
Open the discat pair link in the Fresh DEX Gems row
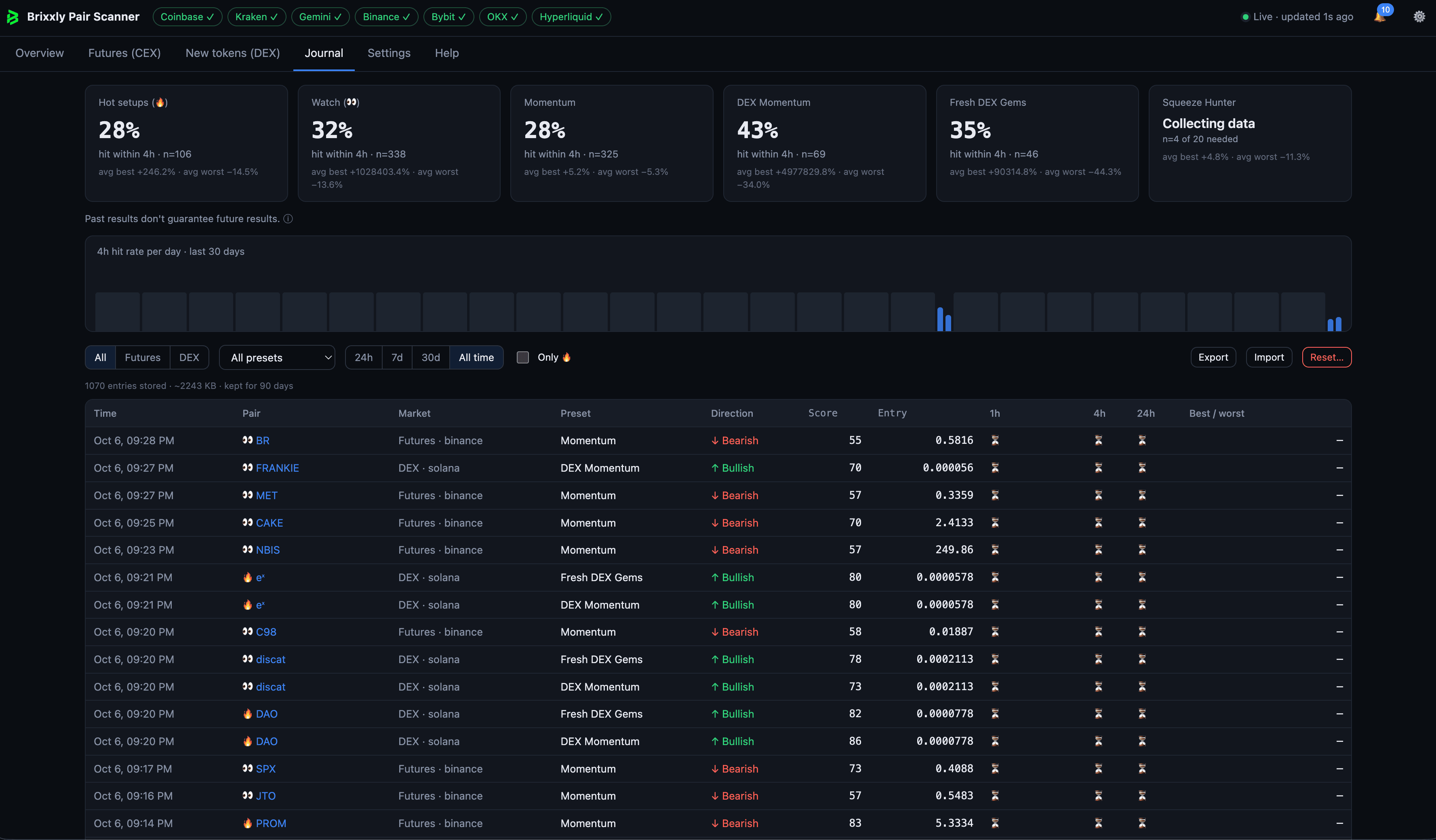[x=270, y=659]
